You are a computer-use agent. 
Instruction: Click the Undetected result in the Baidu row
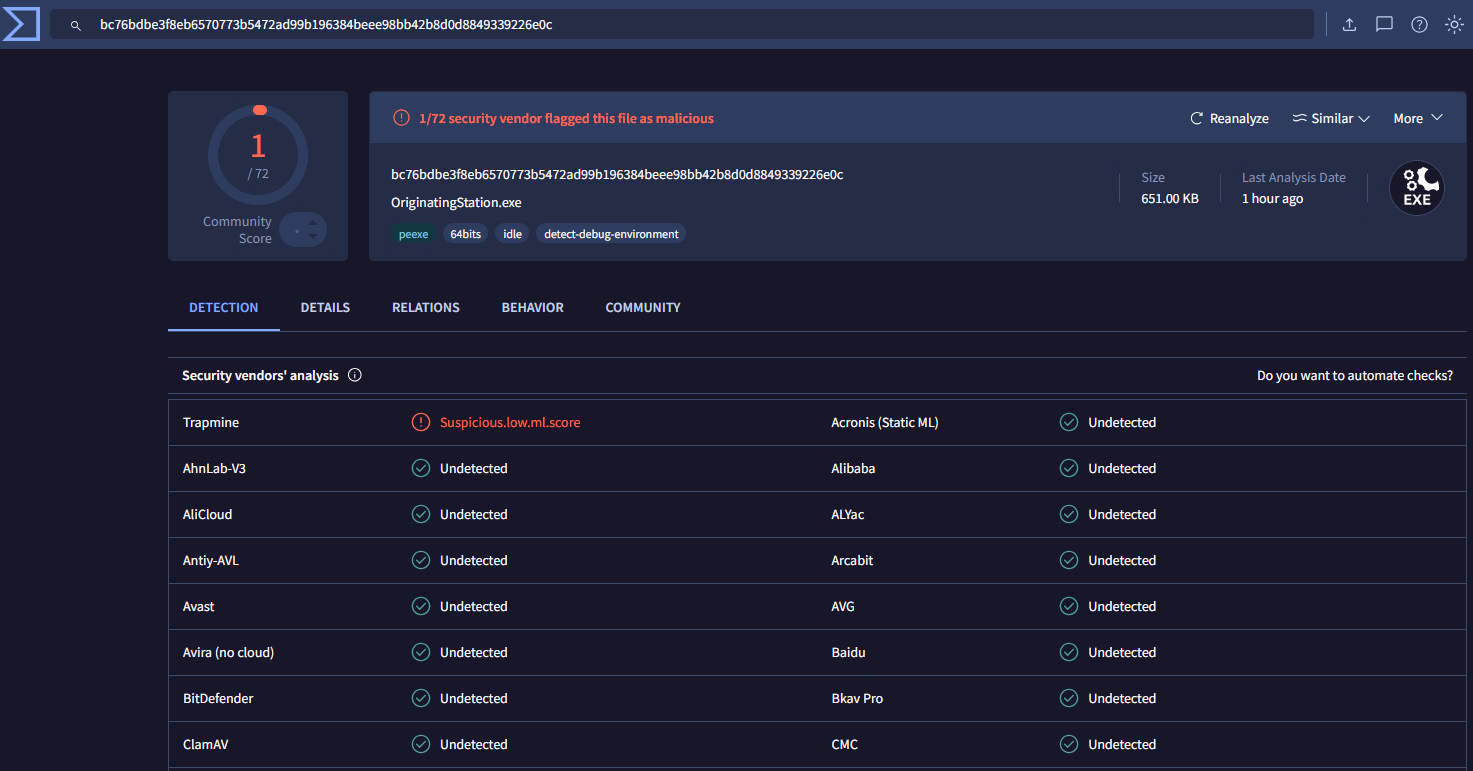[x=1122, y=652]
